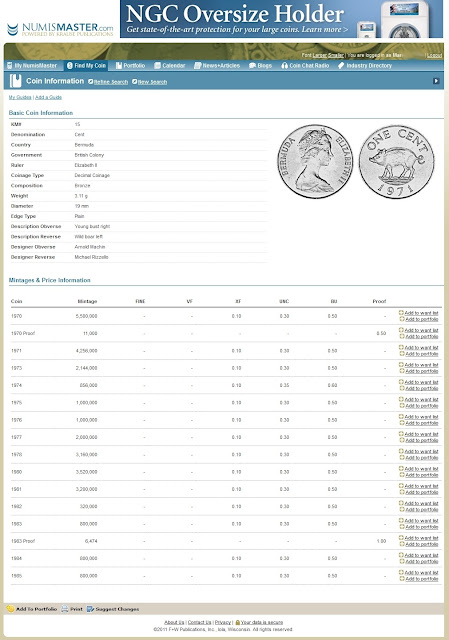This screenshot has width=449, height=640.
Task: Click the Add to Portfolio button at bottom
Action: point(32,609)
